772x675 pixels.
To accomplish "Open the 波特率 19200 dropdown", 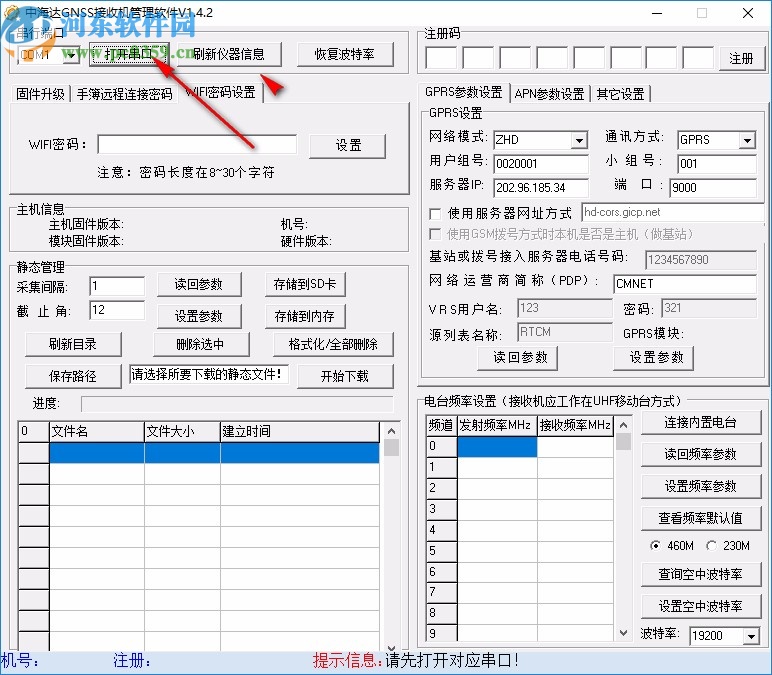I will click(751, 637).
